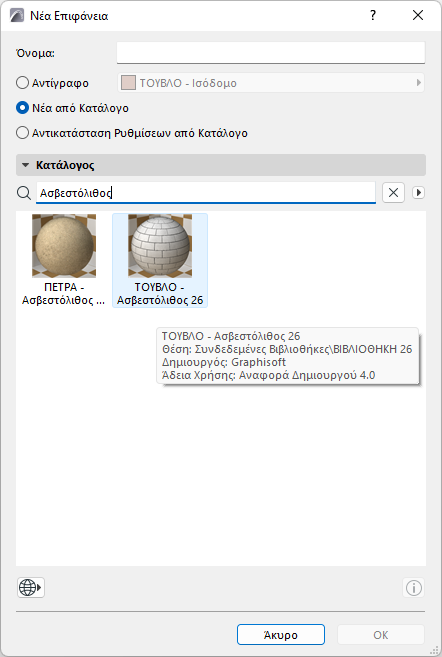Choose Αντικατάσταση Ρυθμίσεων από Κατάλογο radio option
This screenshot has height=657, width=442.
(22, 133)
